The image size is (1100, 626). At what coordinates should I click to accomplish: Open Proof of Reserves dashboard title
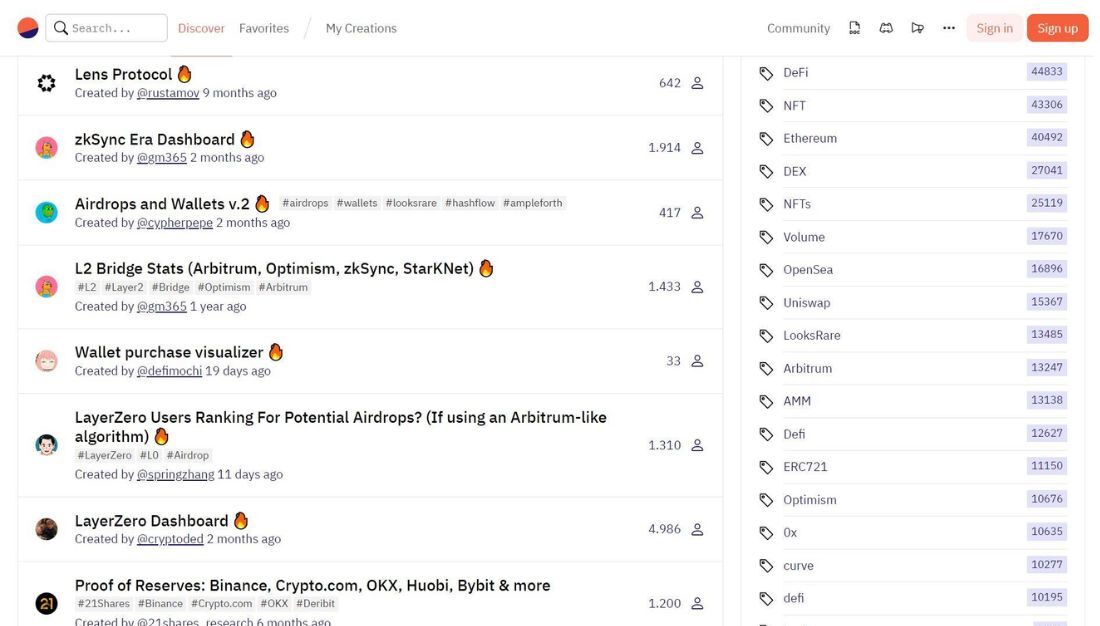(312, 585)
